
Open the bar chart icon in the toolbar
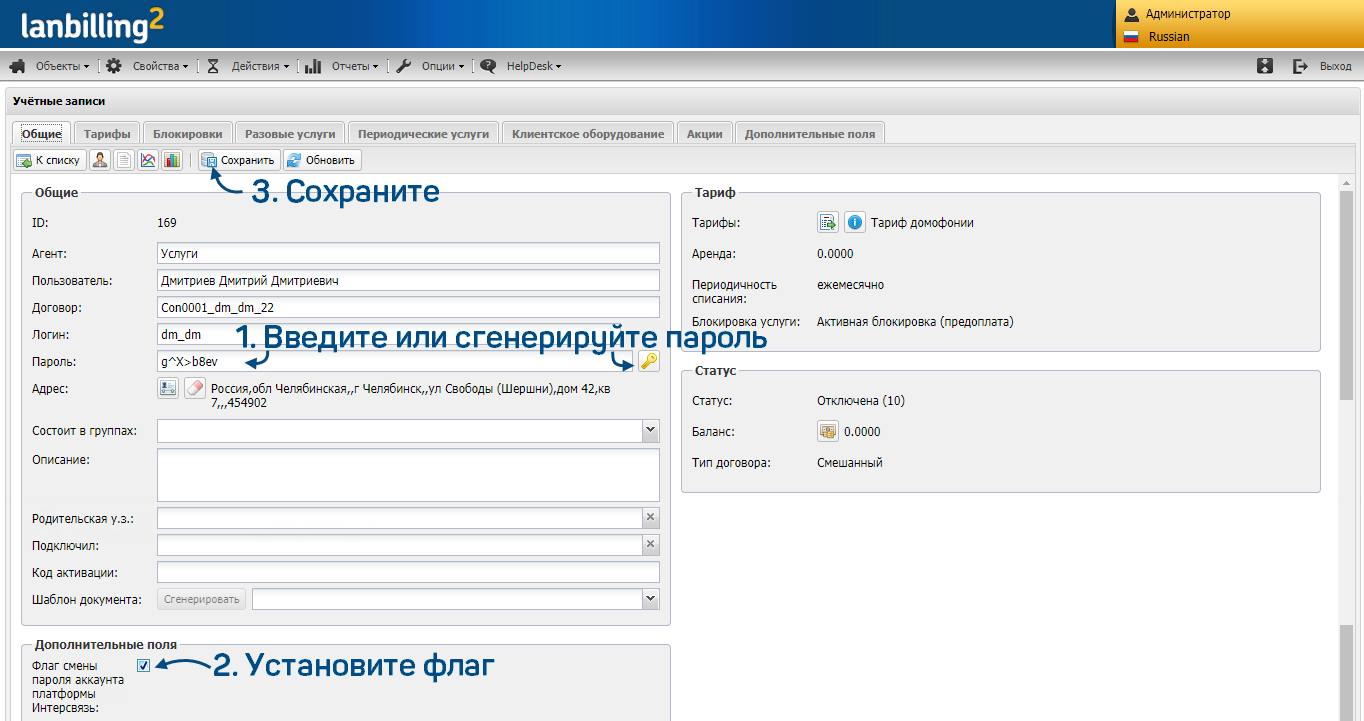point(172,160)
